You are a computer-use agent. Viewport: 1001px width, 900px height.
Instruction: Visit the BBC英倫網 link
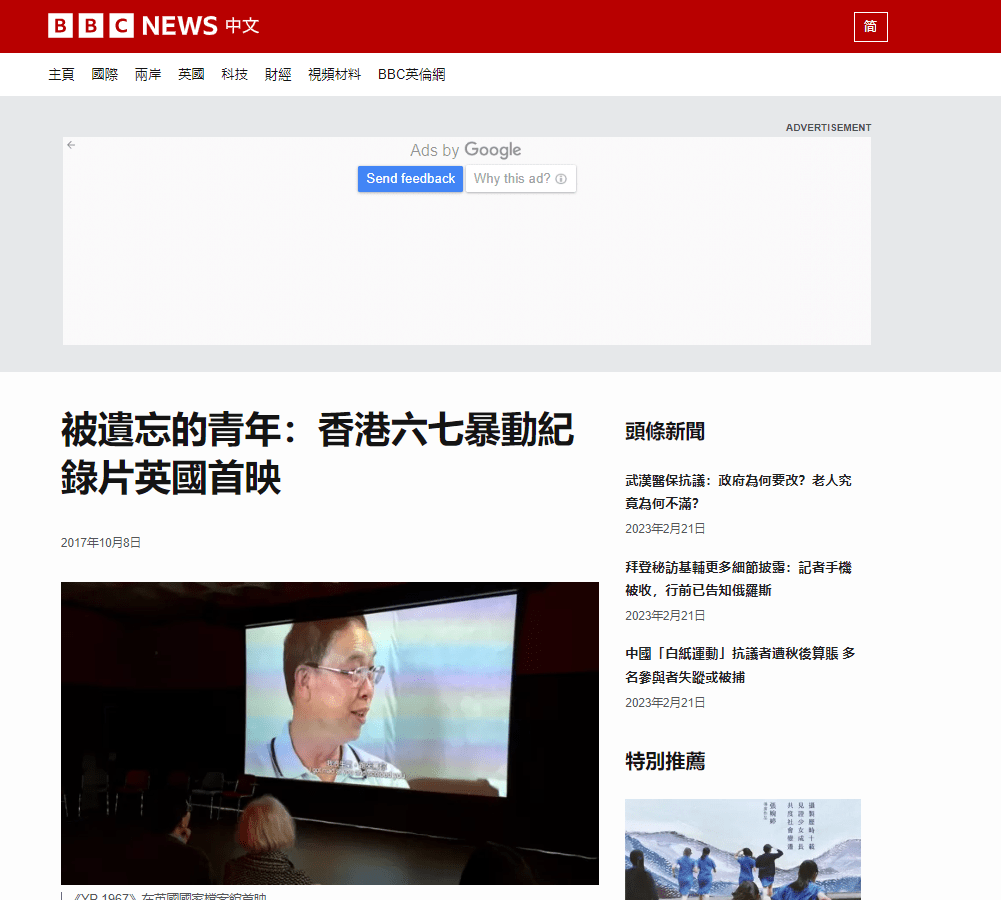[411, 74]
